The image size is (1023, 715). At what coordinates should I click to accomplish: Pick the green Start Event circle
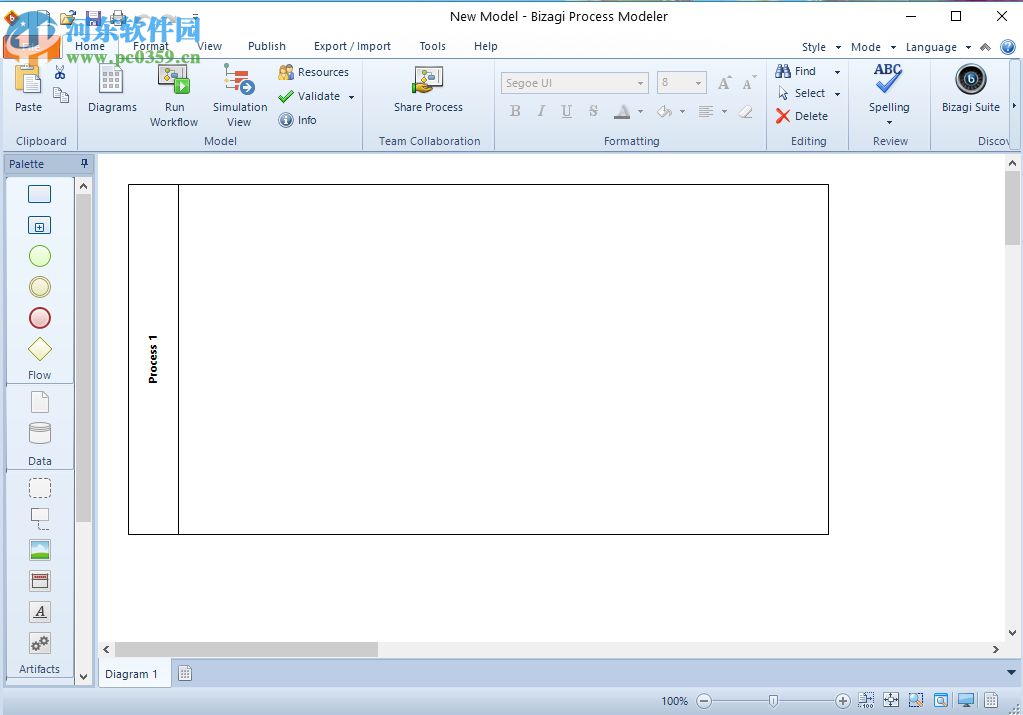point(39,256)
